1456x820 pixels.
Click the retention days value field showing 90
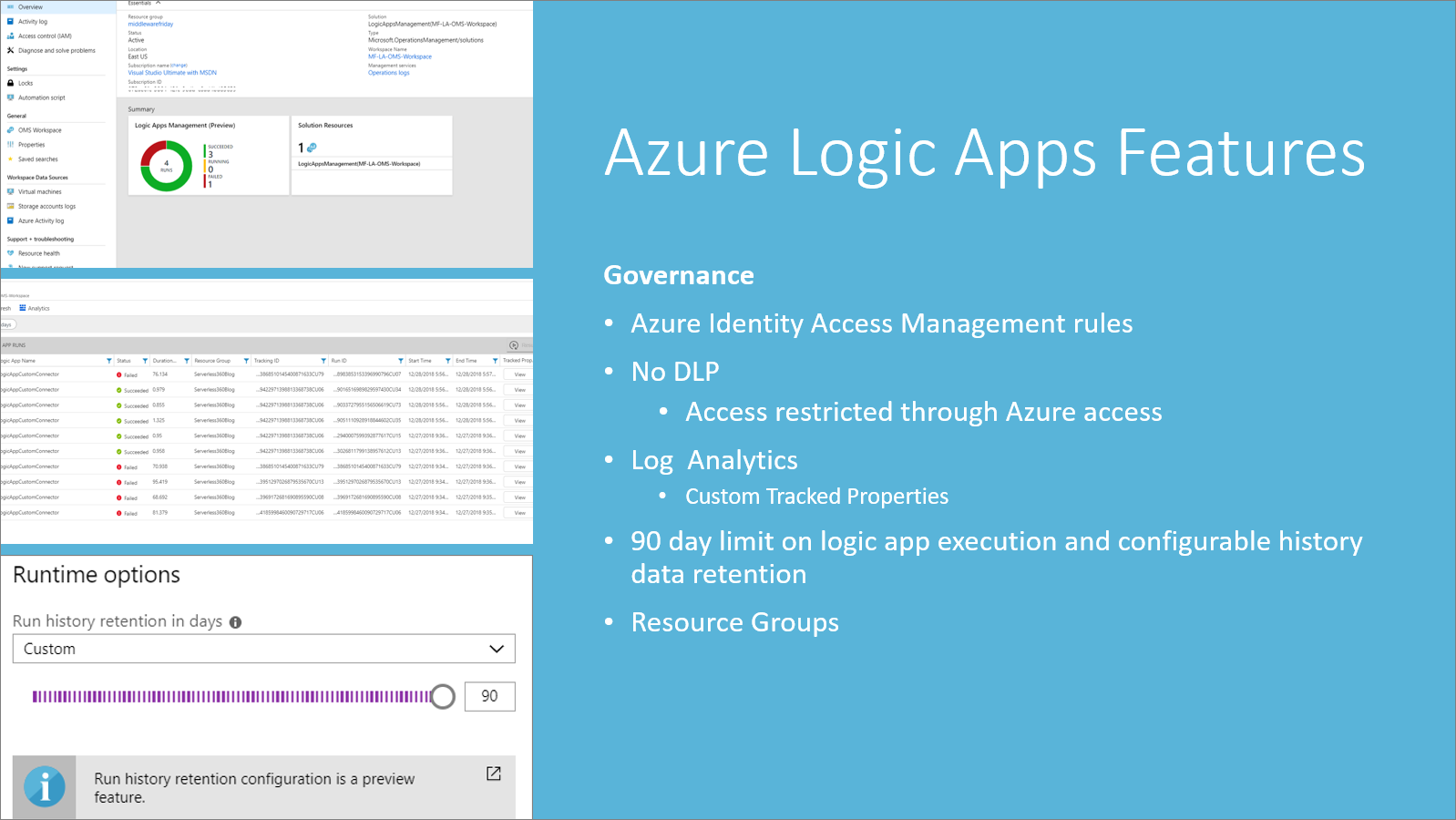[x=490, y=696]
